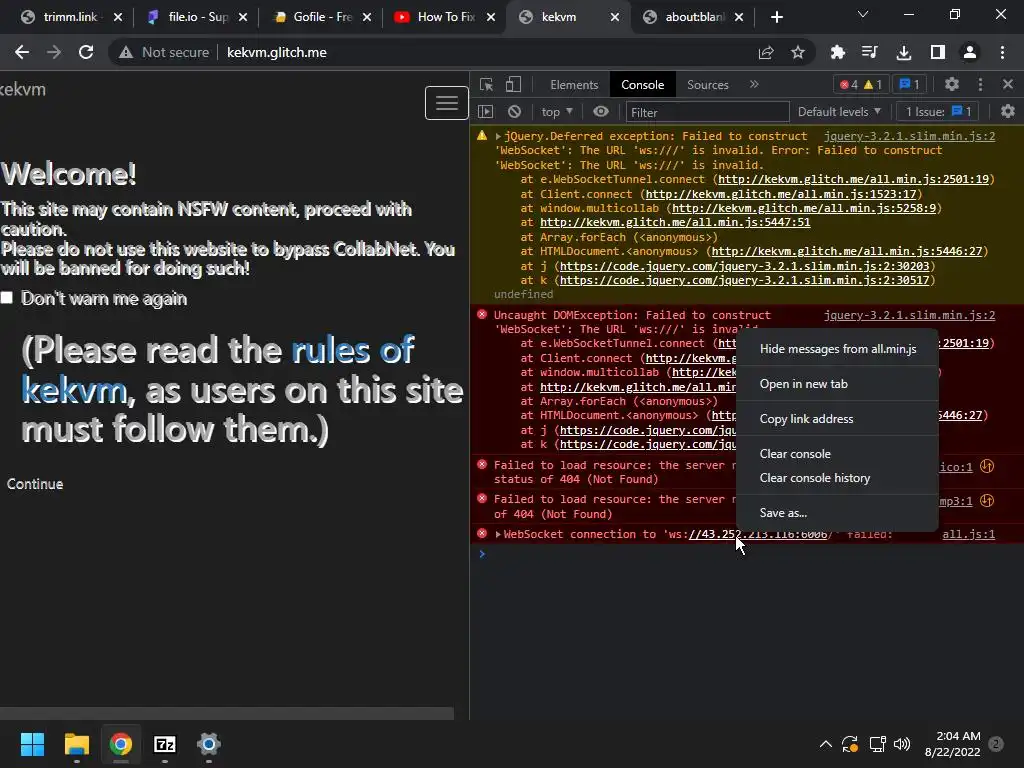Check the Don't warn me again box
Viewport: 1024px width, 768px height.
tap(7, 298)
